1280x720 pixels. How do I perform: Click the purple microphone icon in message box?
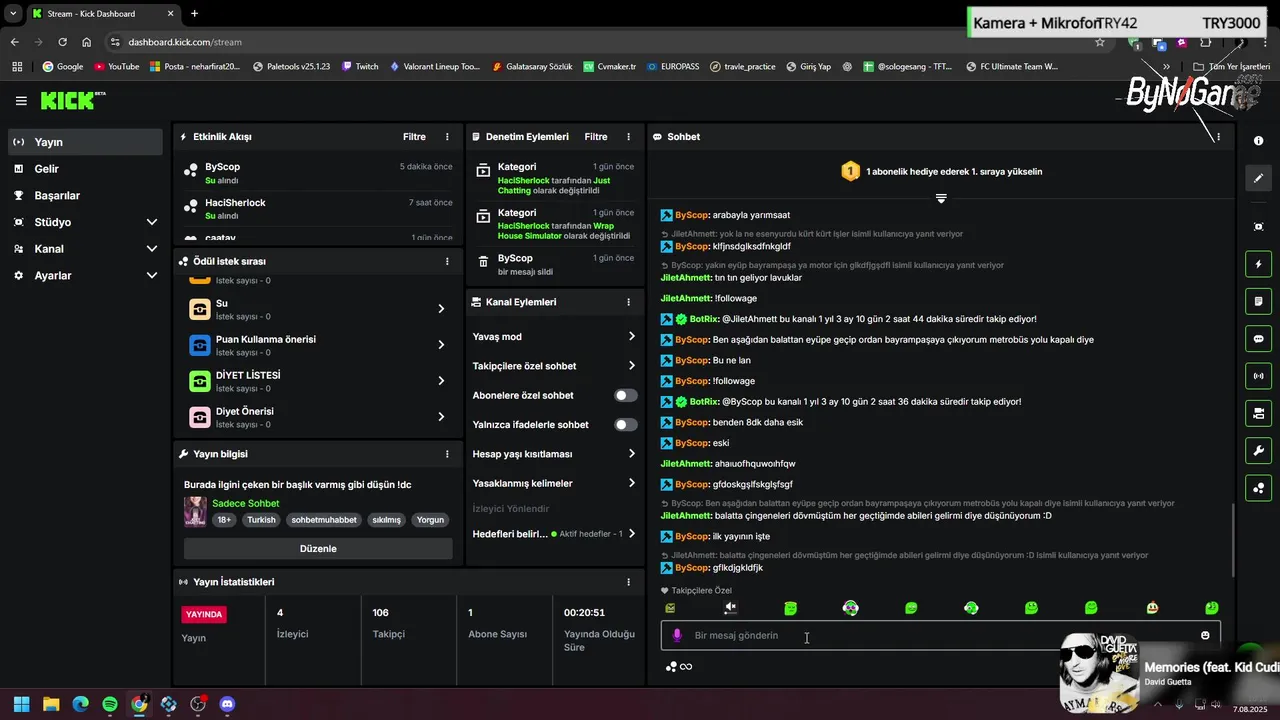[677, 635]
